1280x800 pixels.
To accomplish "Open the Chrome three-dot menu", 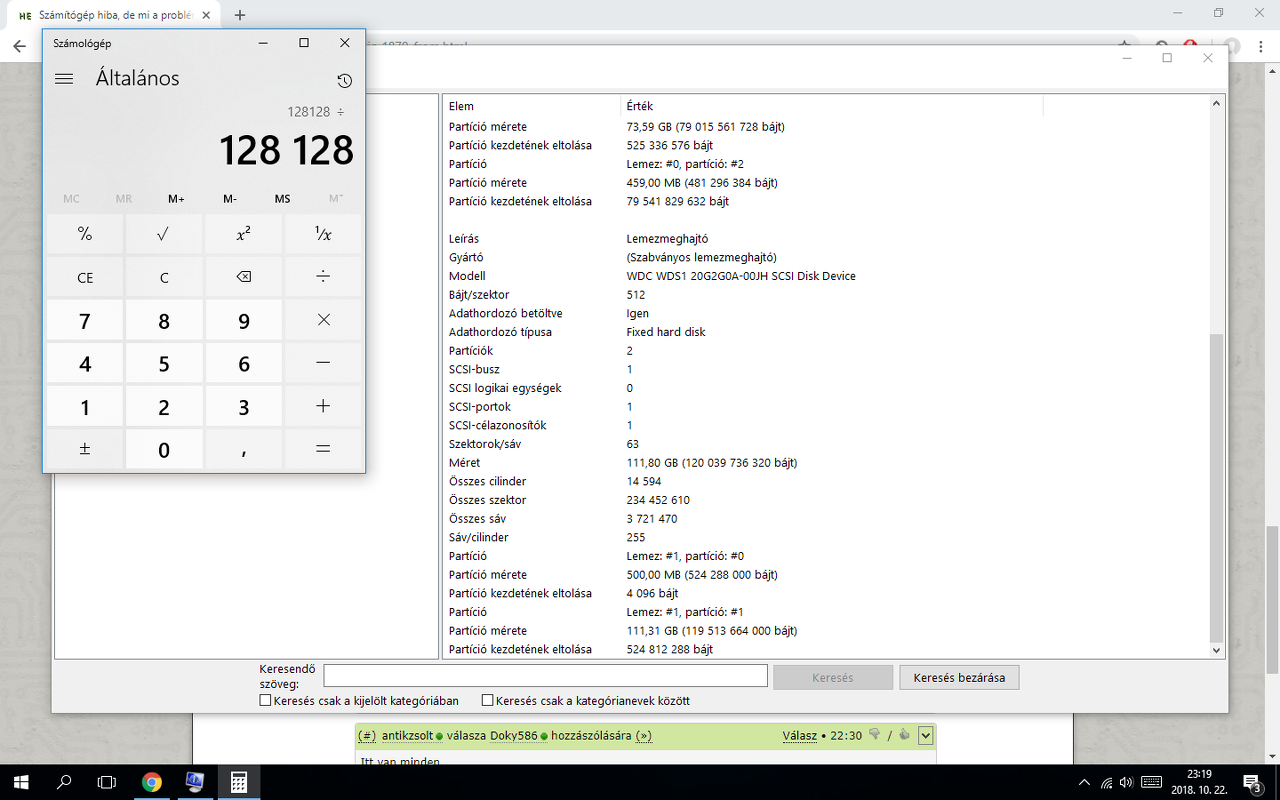I will click(1262, 46).
